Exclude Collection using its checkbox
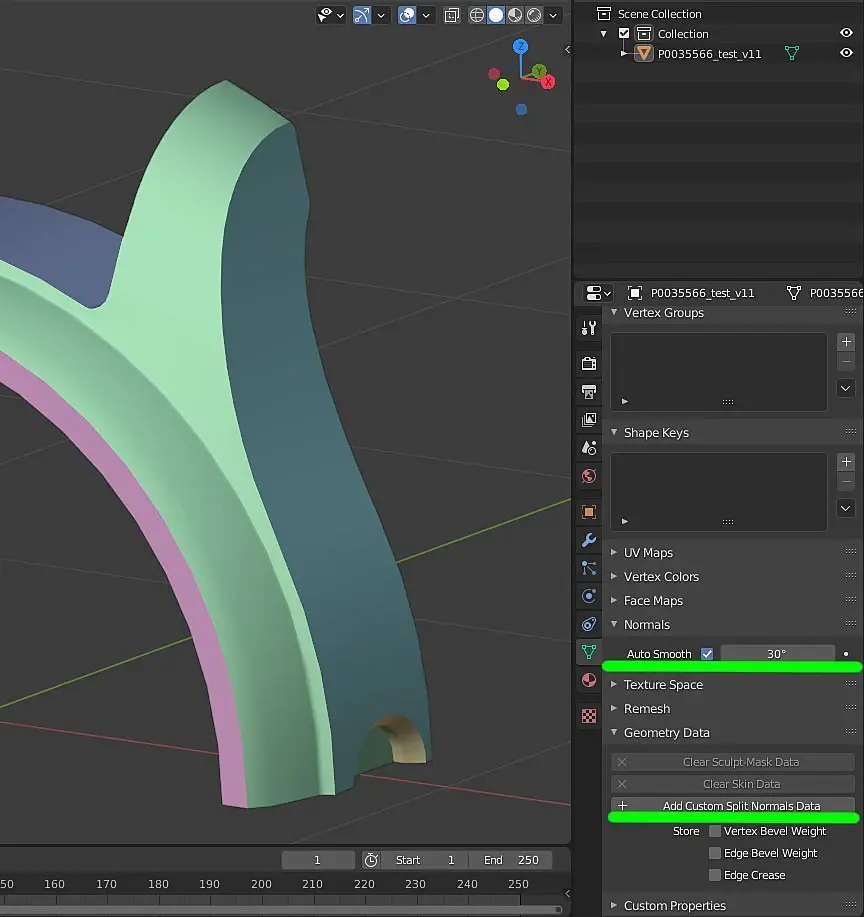The height and width of the screenshot is (917, 864). coord(624,34)
